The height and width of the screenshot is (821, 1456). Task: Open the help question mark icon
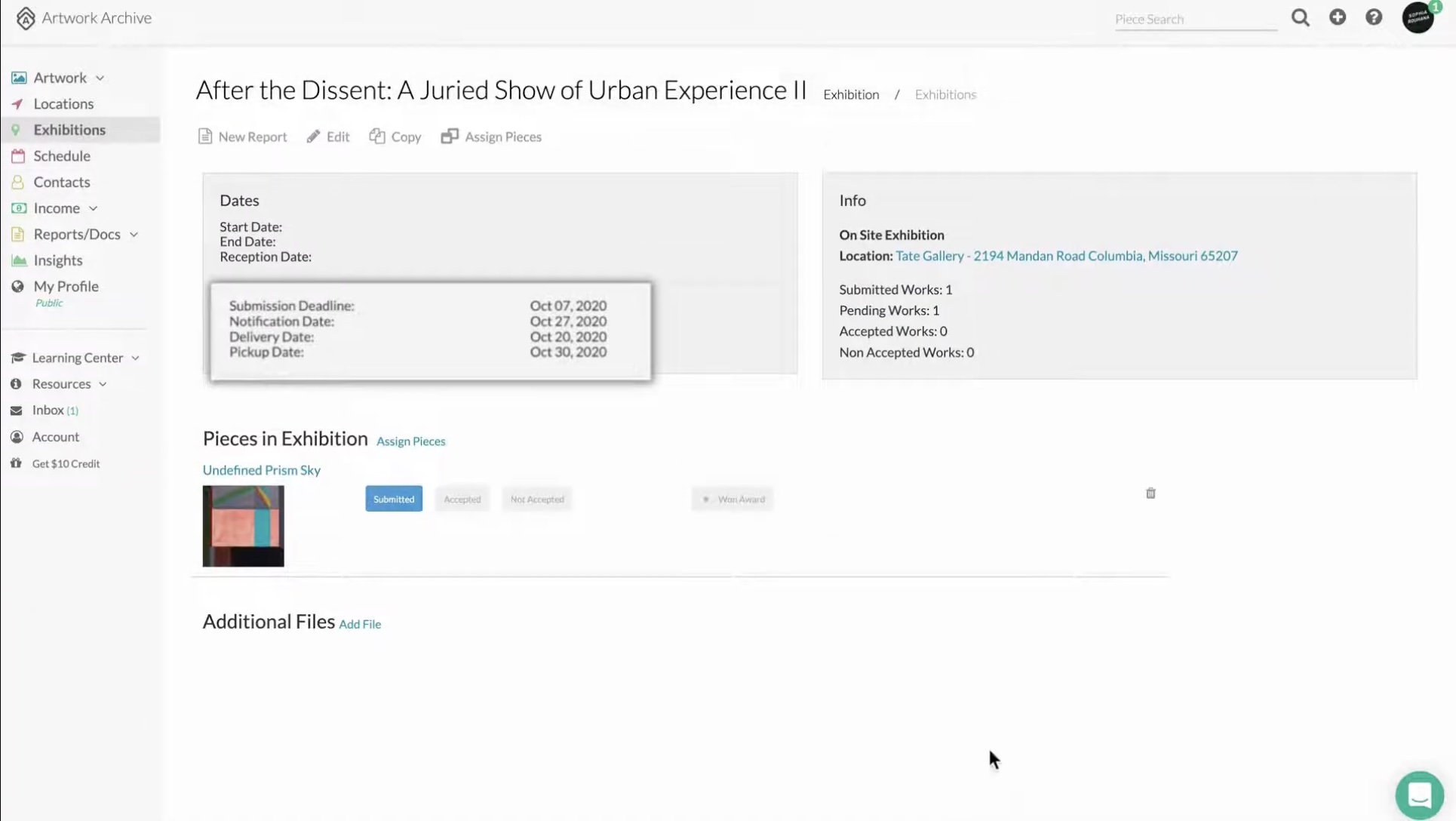(1374, 17)
